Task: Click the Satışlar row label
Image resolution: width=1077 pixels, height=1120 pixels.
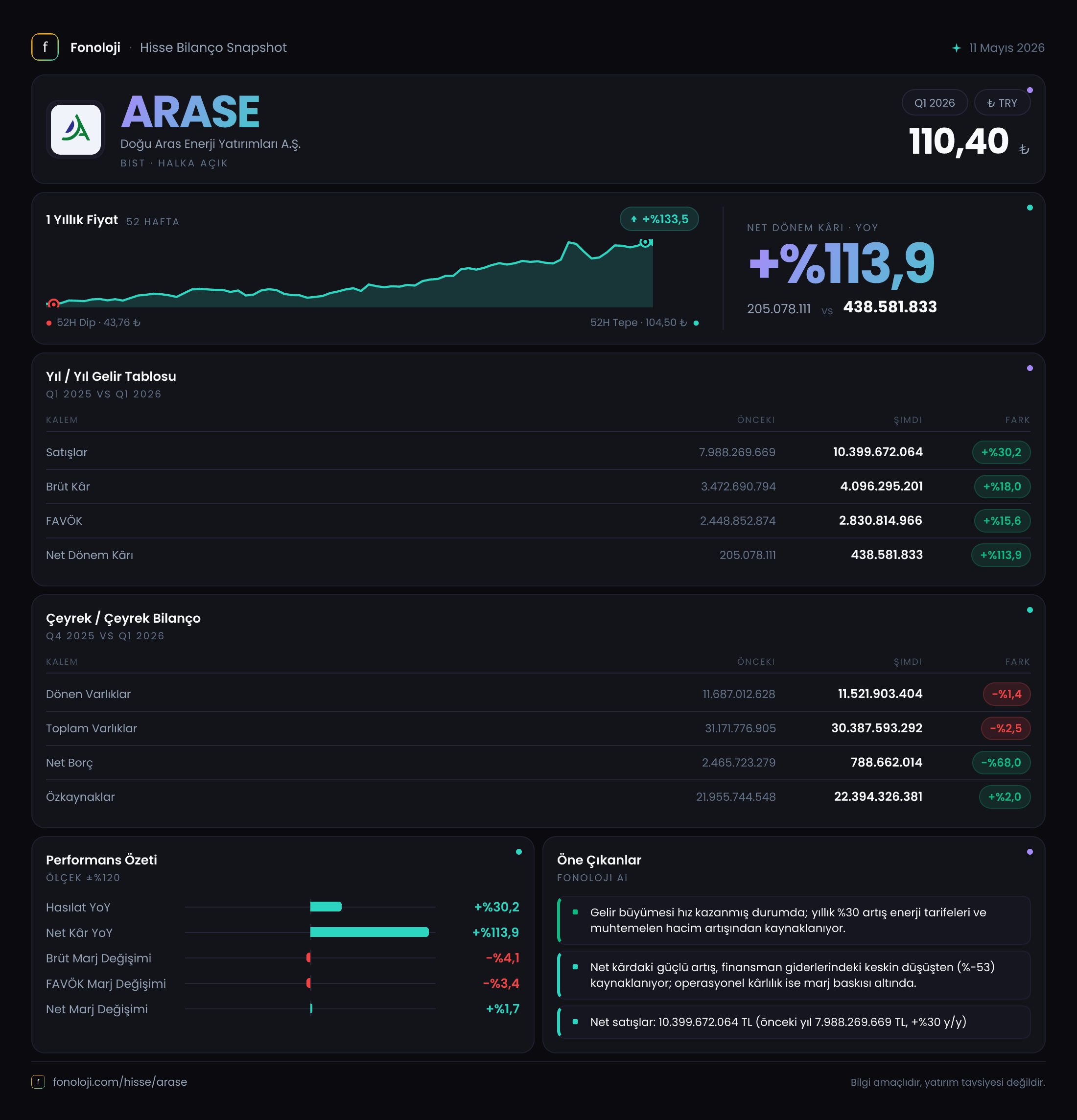Action: coord(67,452)
